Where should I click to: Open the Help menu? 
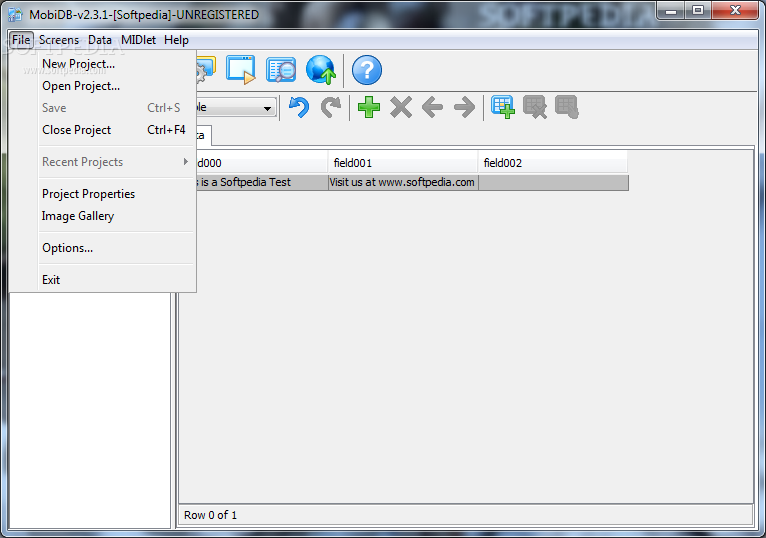pyautogui.click(x=176, y=40)
